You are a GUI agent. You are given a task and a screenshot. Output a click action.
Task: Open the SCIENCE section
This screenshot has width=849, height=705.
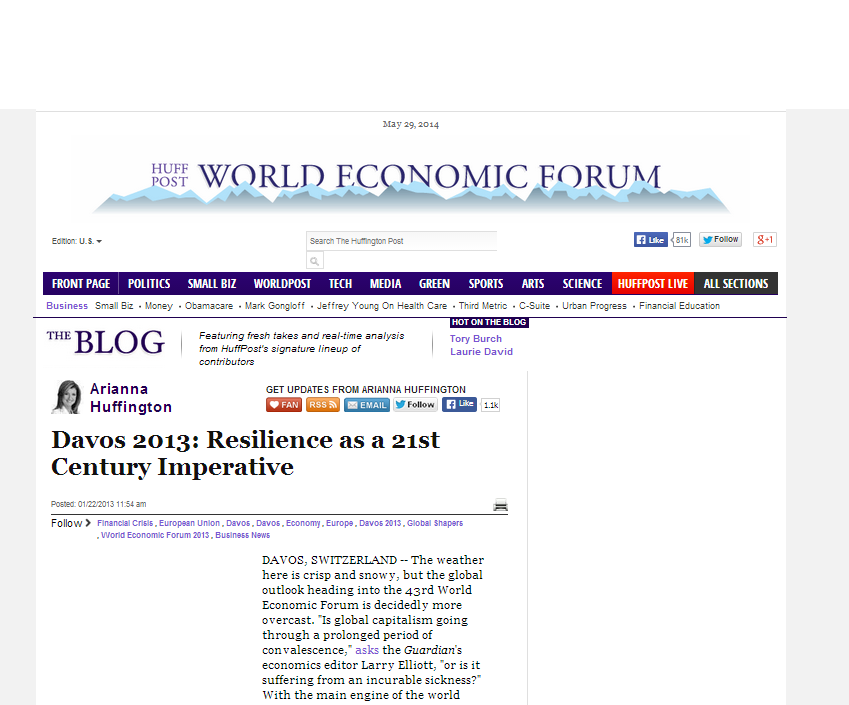click(582, 284)
